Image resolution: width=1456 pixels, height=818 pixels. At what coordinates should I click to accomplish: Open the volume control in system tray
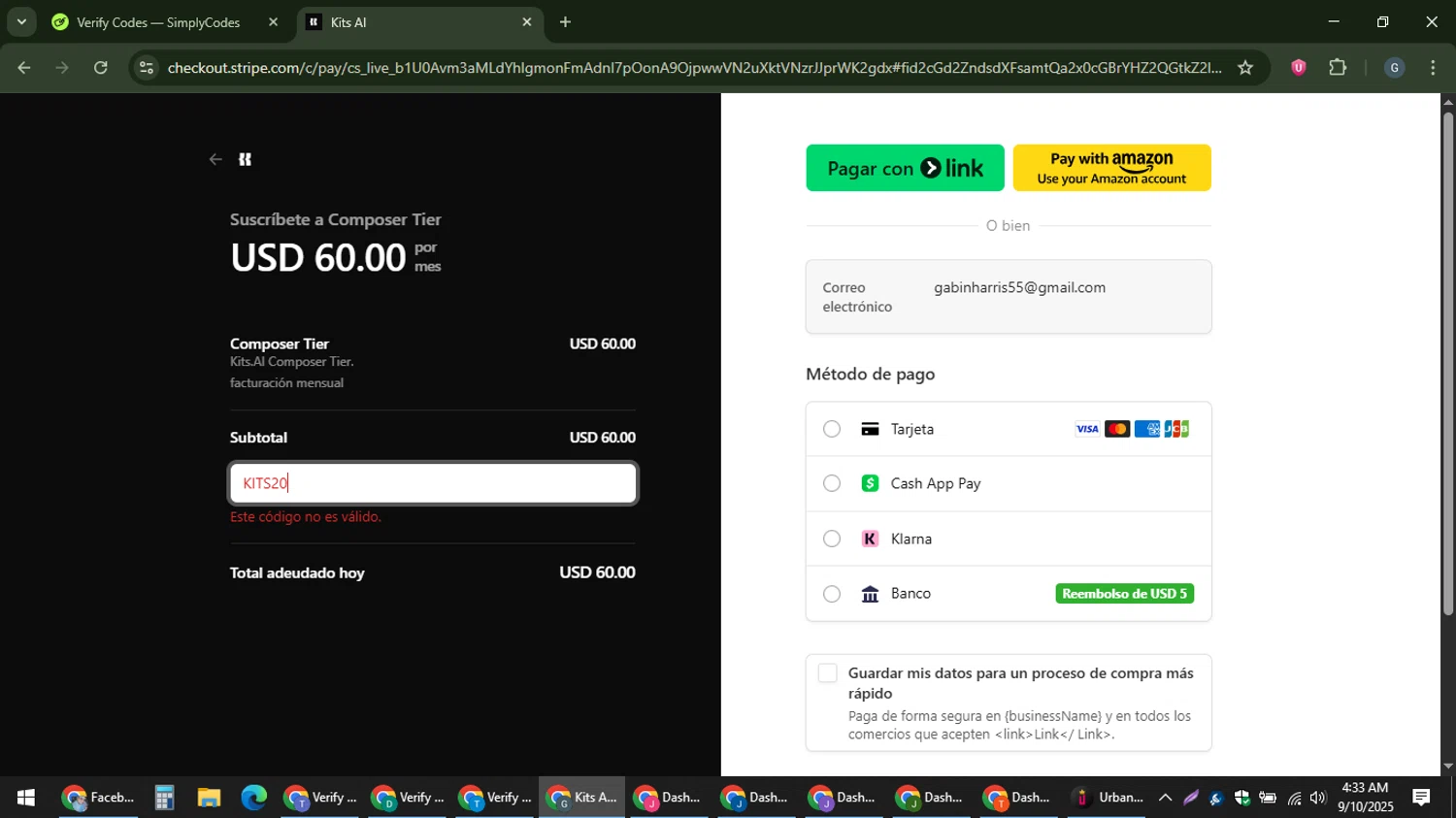pos(1317,798)
